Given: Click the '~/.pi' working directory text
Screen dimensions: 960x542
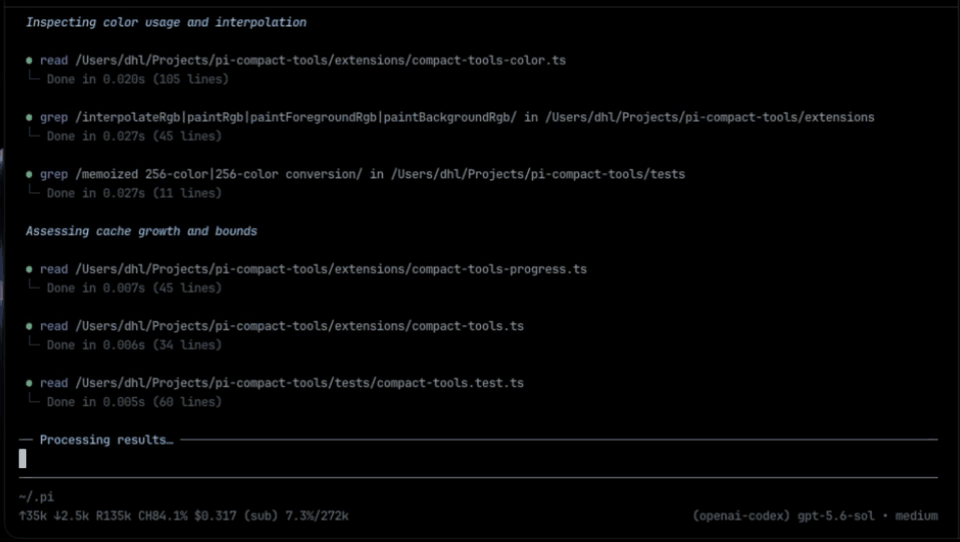Looking at the screenshot, I should [x=36, y=497].
